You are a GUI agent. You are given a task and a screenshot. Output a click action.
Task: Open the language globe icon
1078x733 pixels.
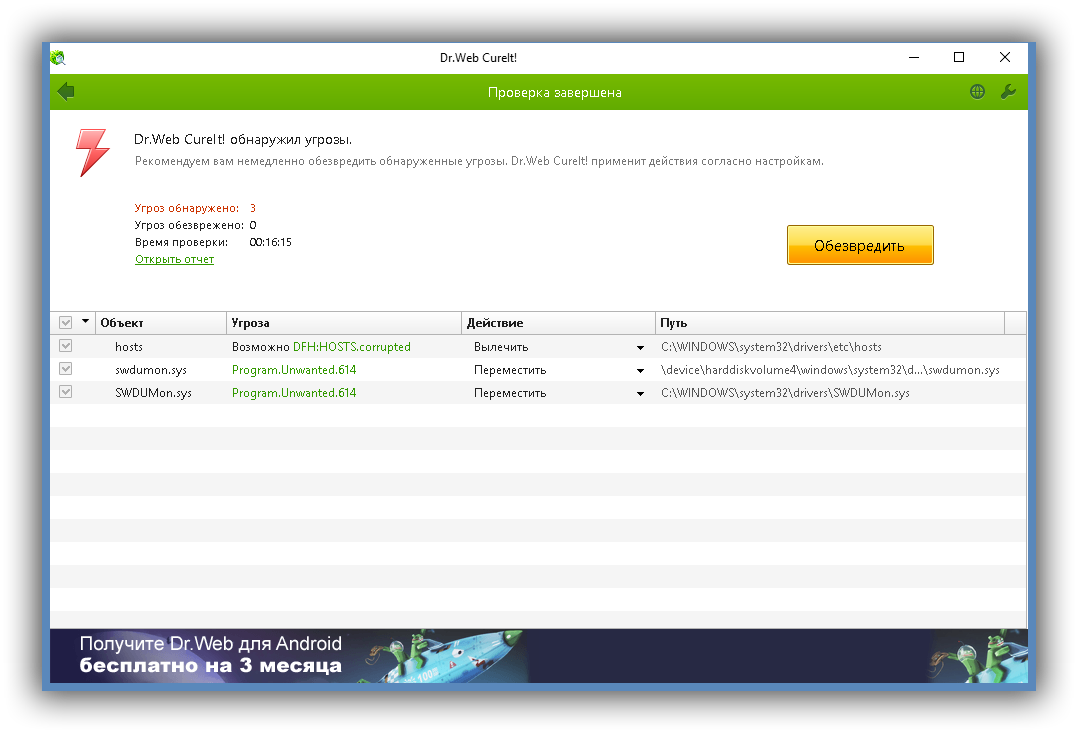coord(977,91)
